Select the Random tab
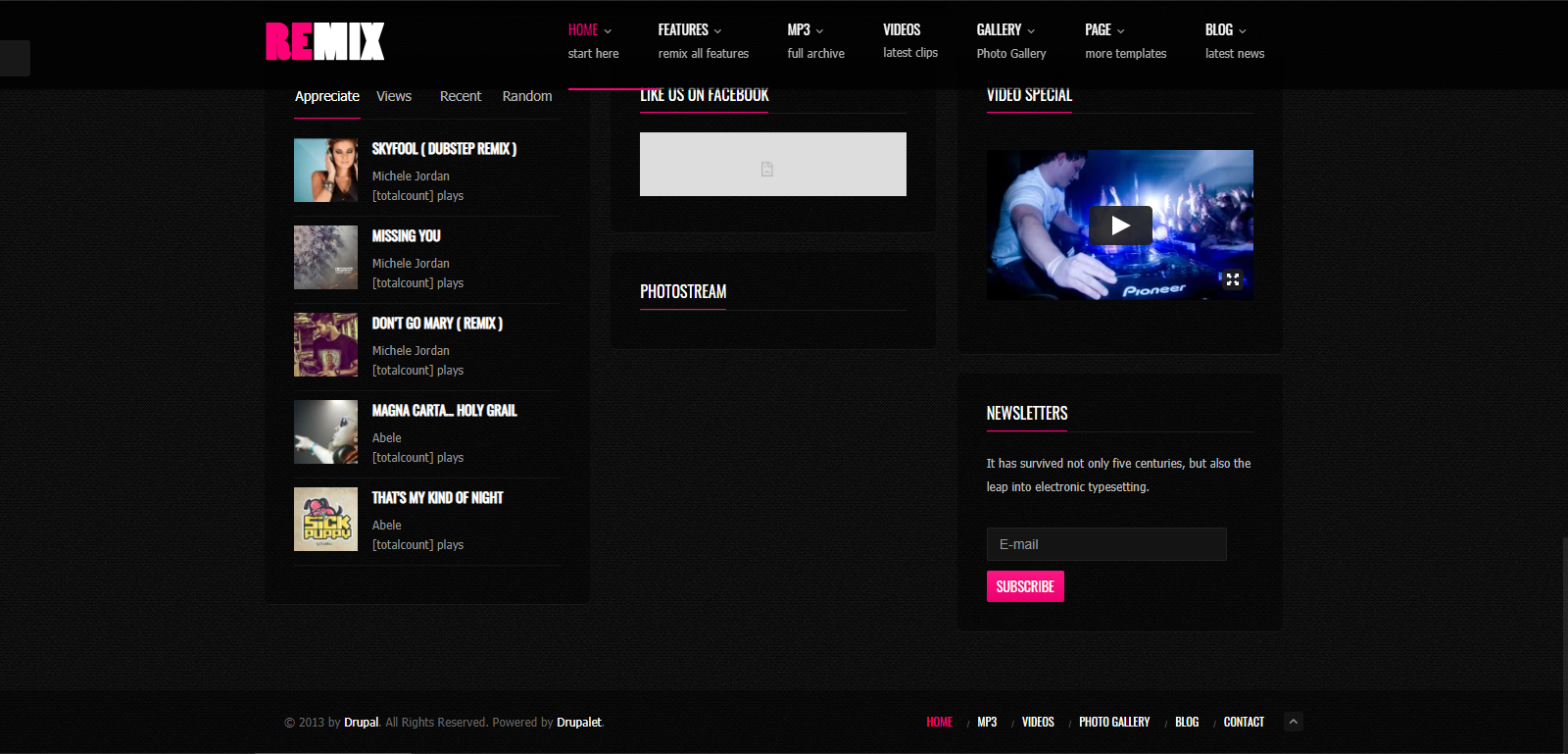1568x754 pixels. click(527, 96)
